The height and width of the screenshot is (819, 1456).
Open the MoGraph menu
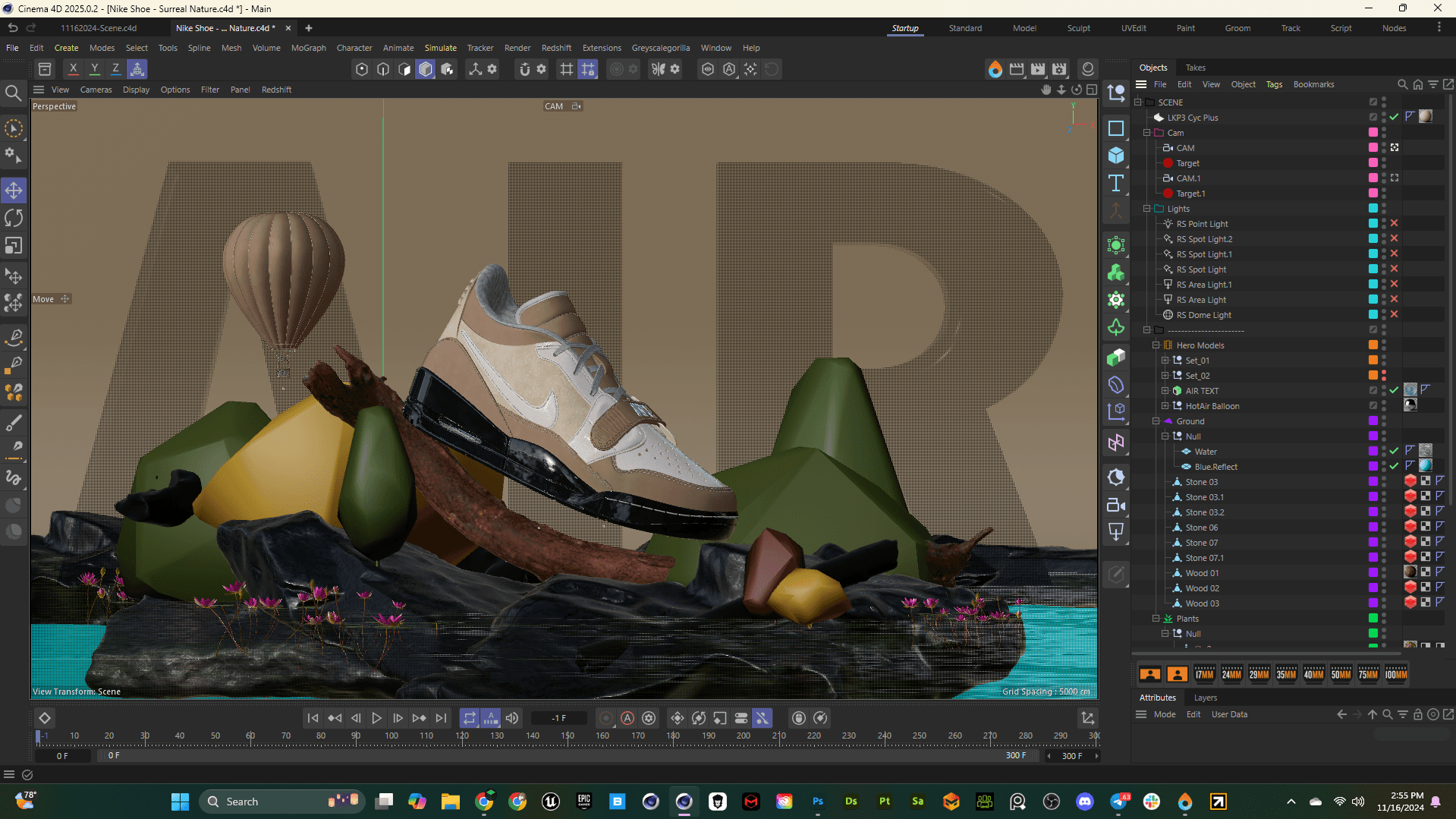308,48
